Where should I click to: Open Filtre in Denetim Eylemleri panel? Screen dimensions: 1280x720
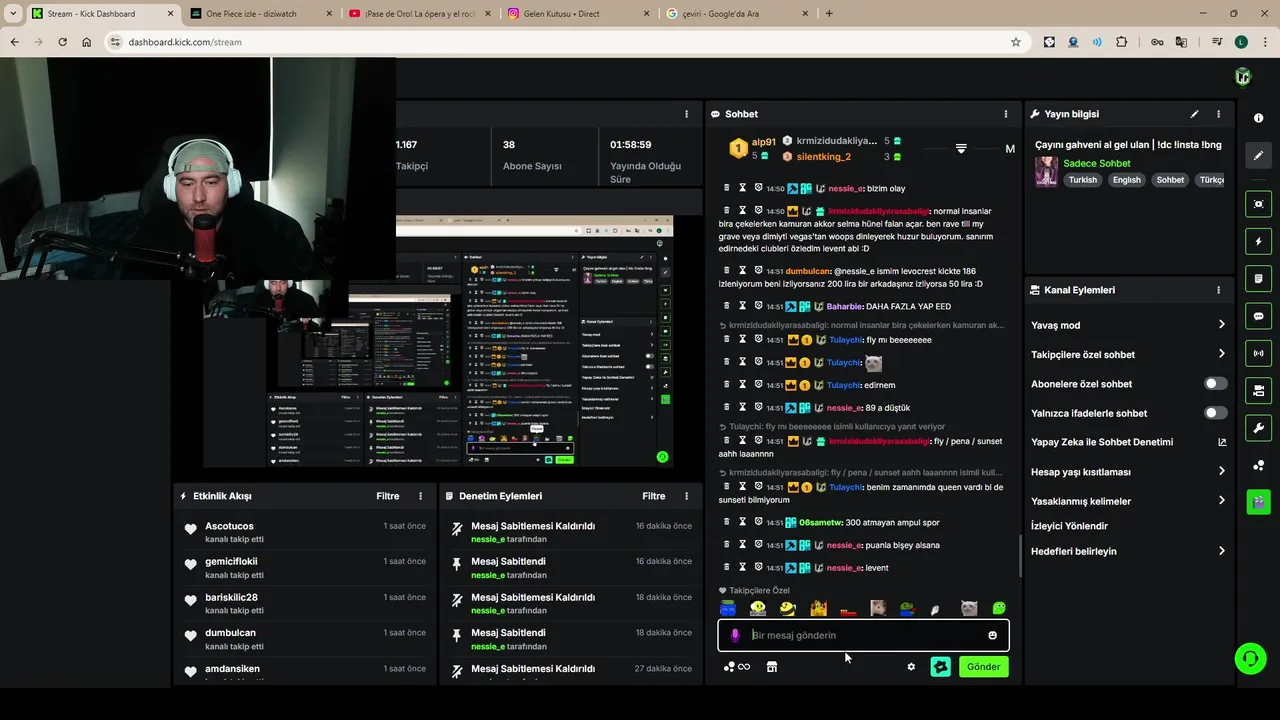(x=654, y=496)
